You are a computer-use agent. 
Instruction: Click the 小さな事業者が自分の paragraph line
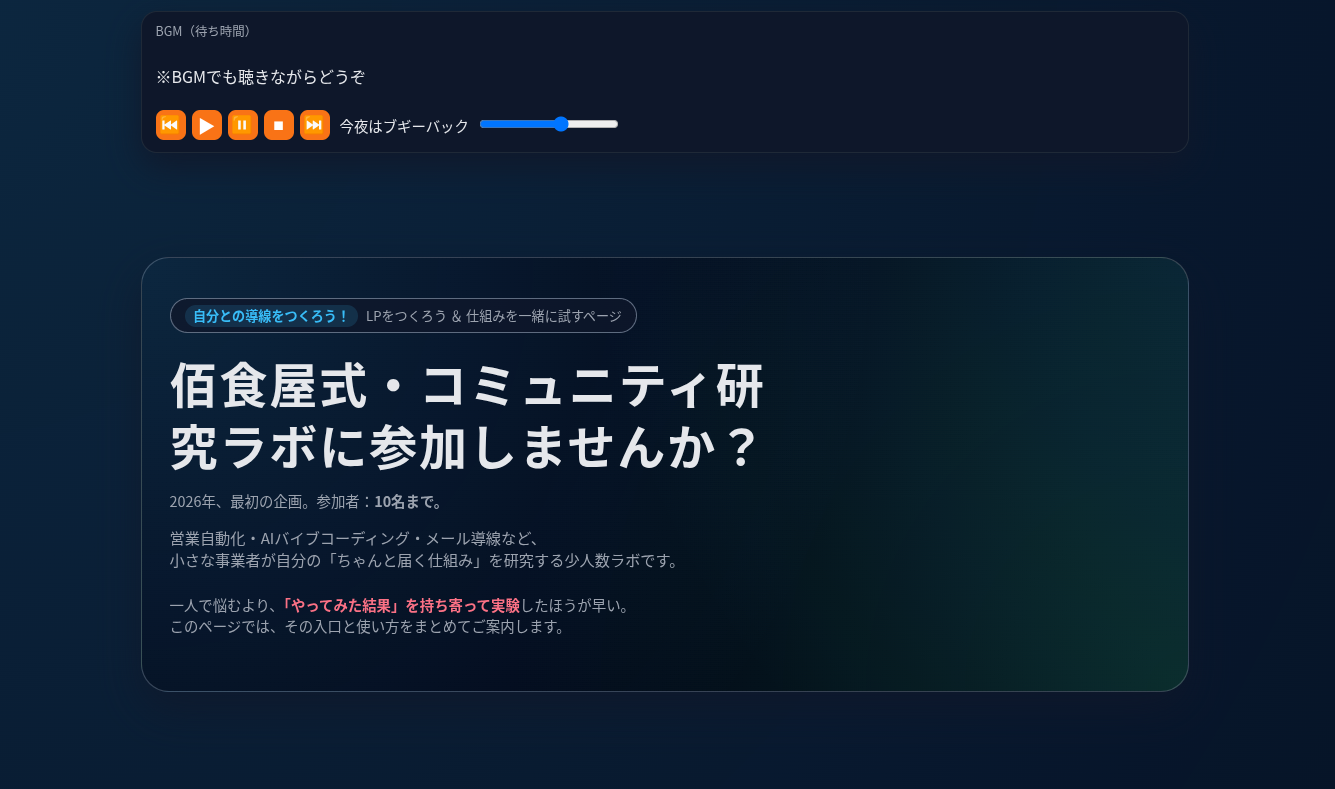(x=426, y=560)
